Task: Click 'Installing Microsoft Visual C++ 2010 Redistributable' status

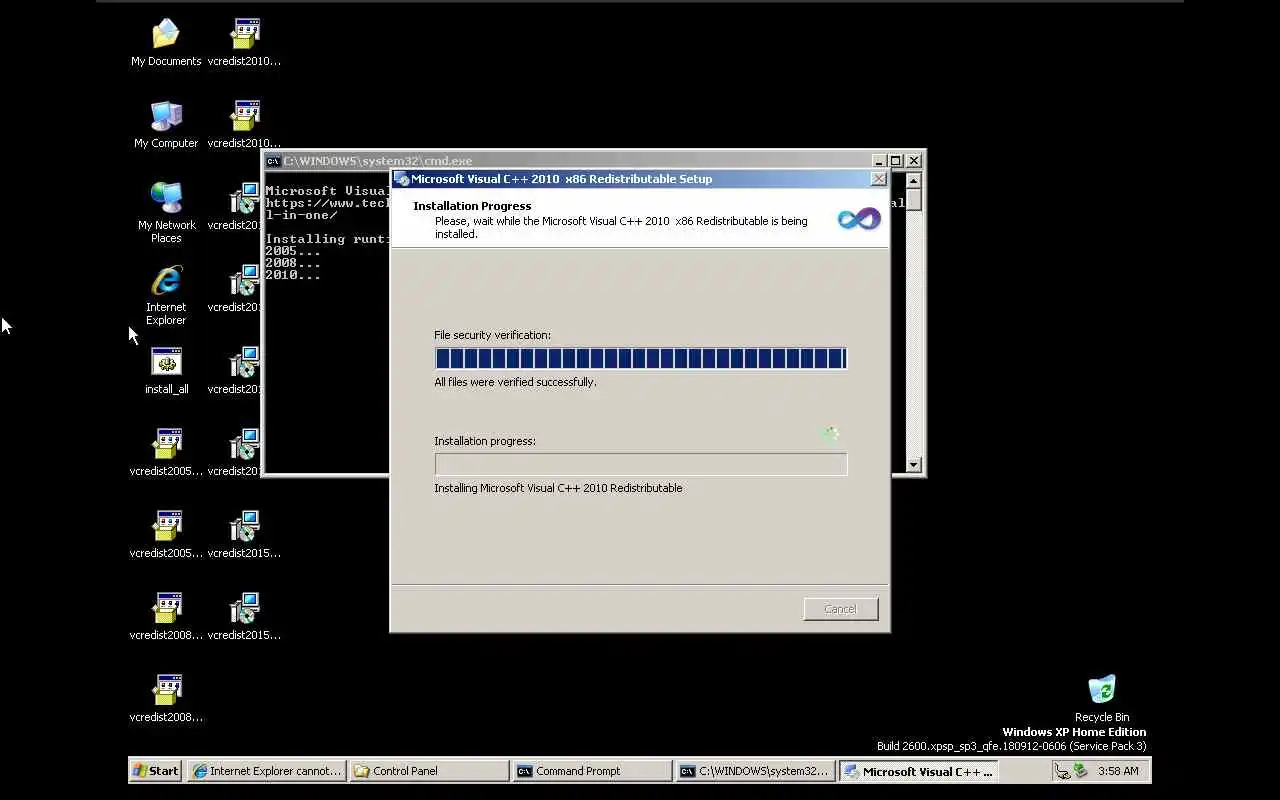Action: tap(558, 488)
